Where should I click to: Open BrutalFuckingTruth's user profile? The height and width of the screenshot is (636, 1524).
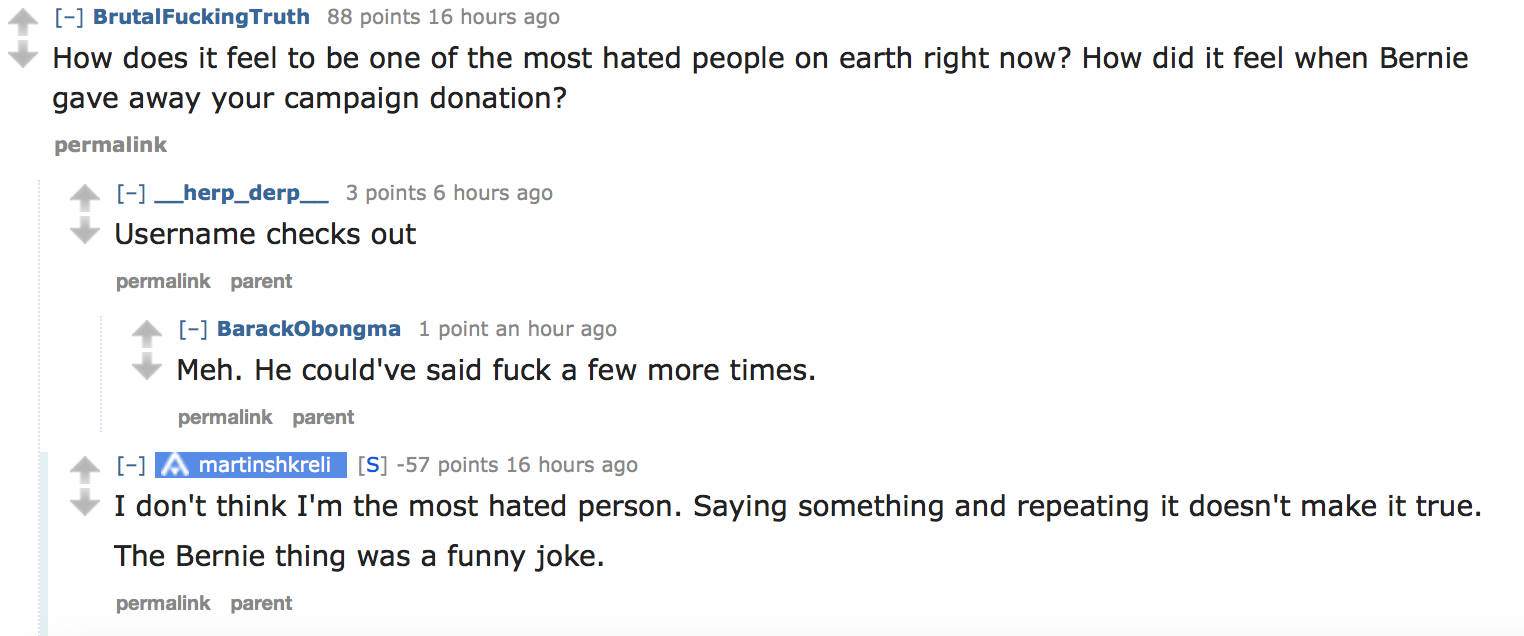[201, 17]
